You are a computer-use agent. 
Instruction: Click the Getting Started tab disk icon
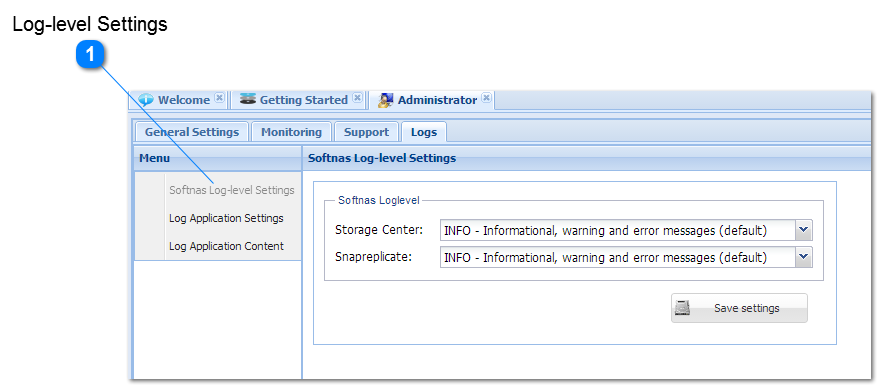pos(248,100)
